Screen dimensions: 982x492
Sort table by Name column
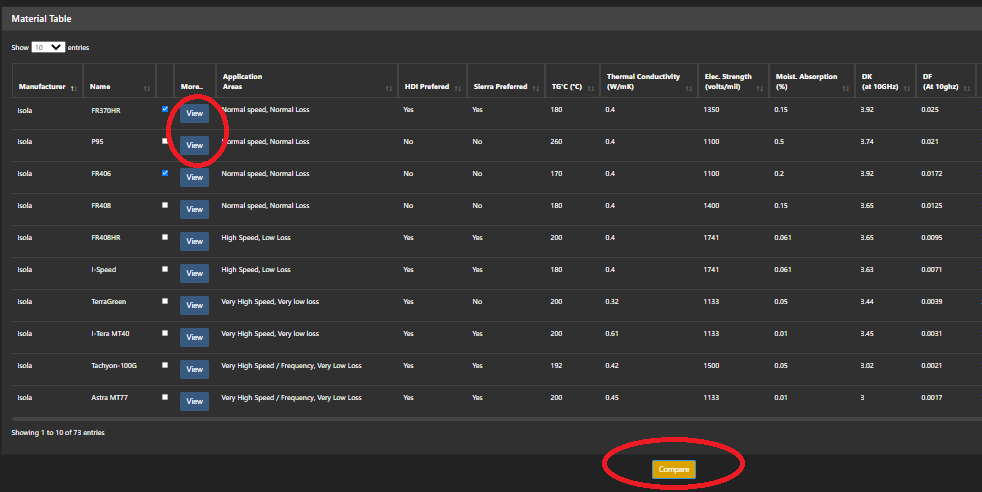pyautogui.click(x=119, y=81)
